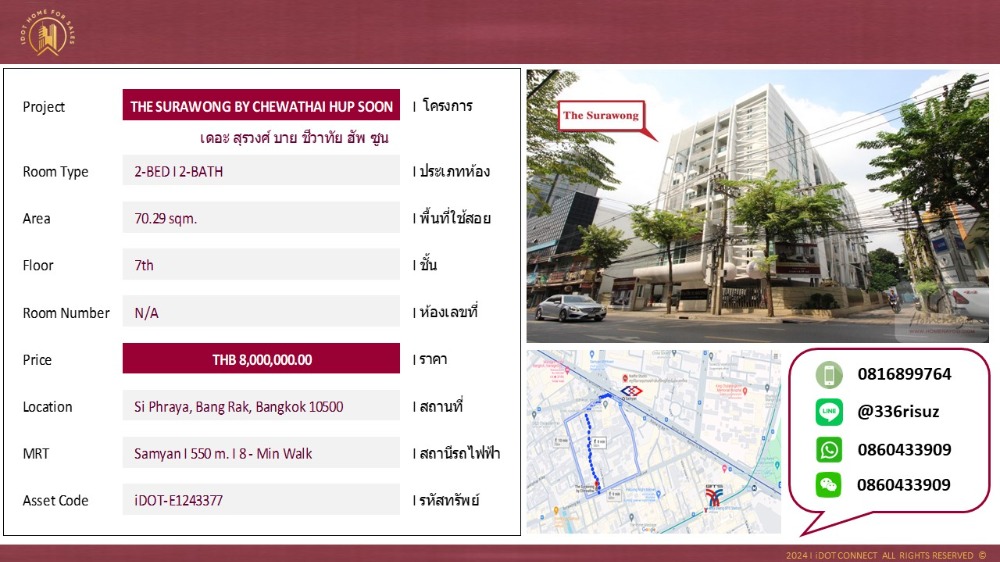Click the Asset Code label
Image resolution: width=1000 pixels, height=562 pixels.
pos(55,500)
